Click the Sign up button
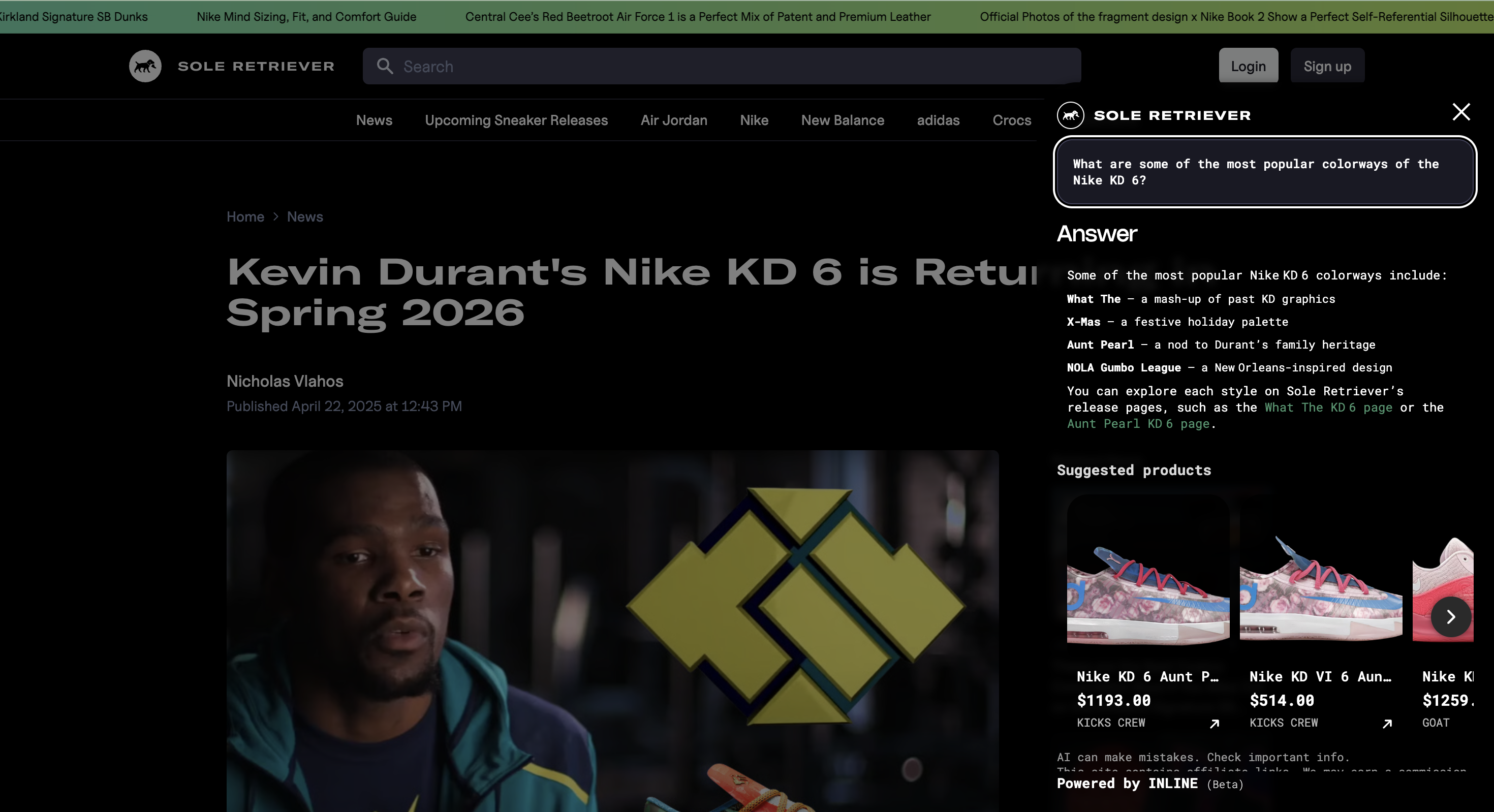Image resolution: width=1494 pixels, height=812 pixels. click(1327, 66)
